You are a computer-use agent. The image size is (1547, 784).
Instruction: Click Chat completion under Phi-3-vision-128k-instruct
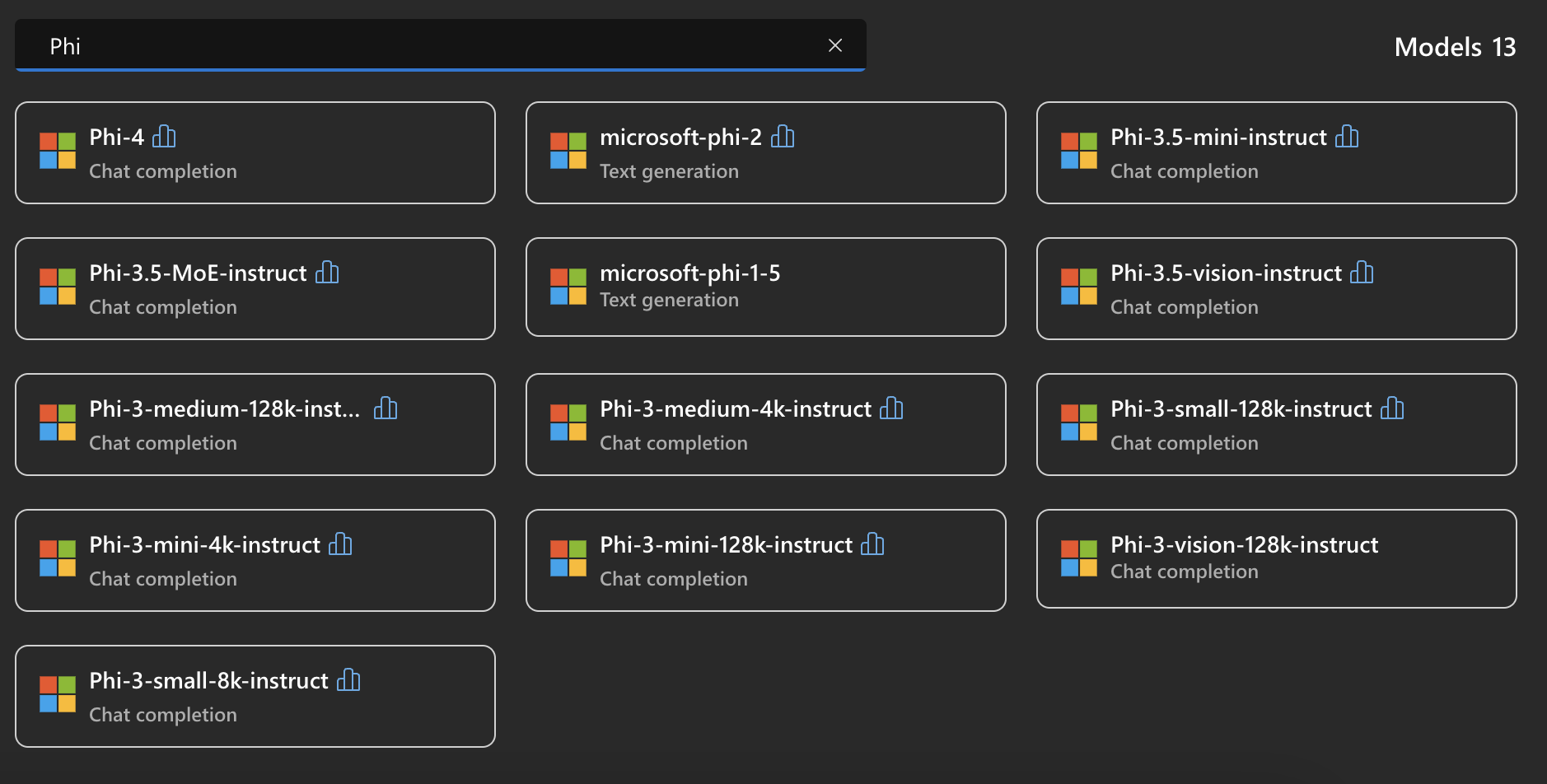(x=1185, y=572)
